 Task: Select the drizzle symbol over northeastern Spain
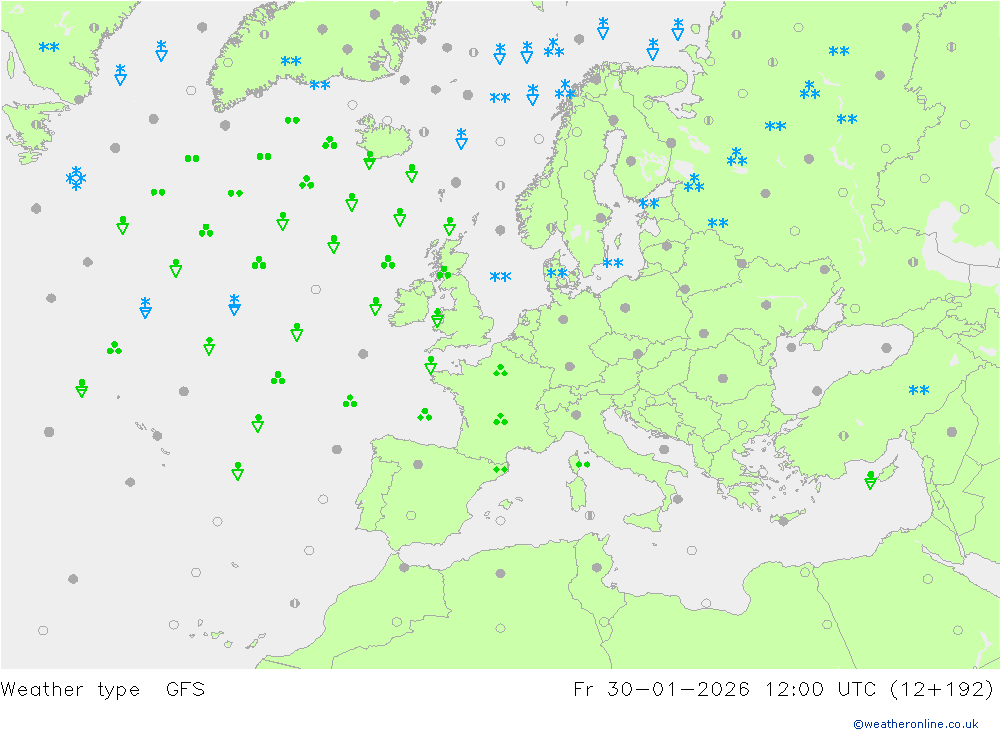tap(500, 470)
